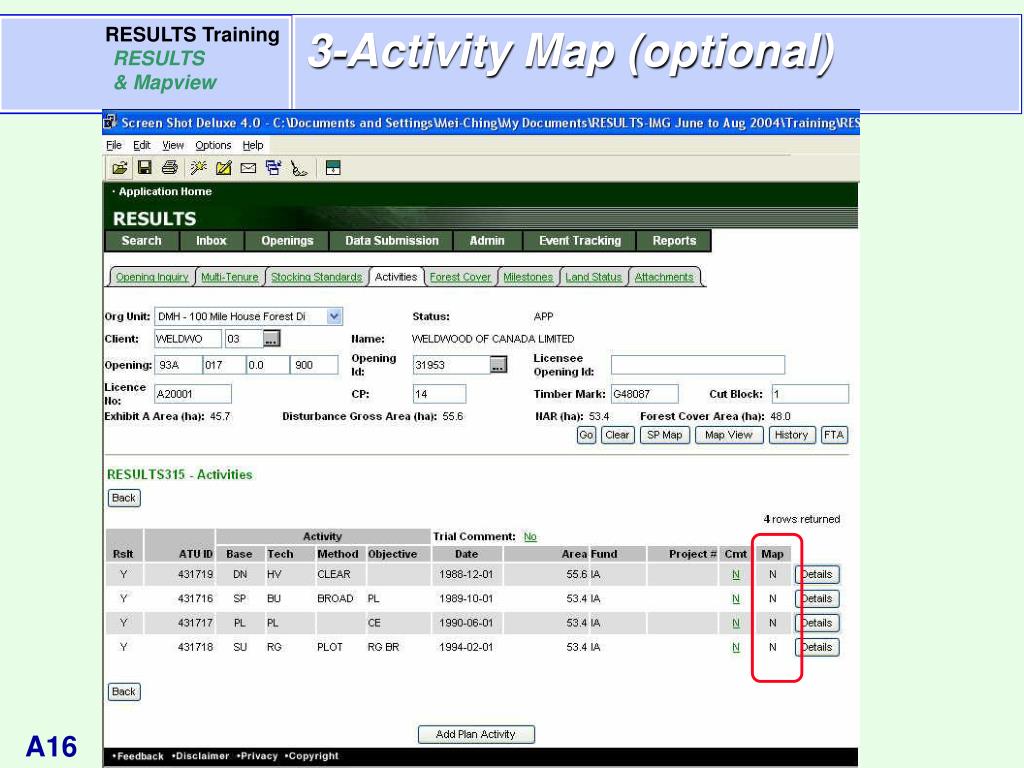Click the Cmt N link for 431719
The height and width of the screenshot is (768, 1024).
(736, 575)
